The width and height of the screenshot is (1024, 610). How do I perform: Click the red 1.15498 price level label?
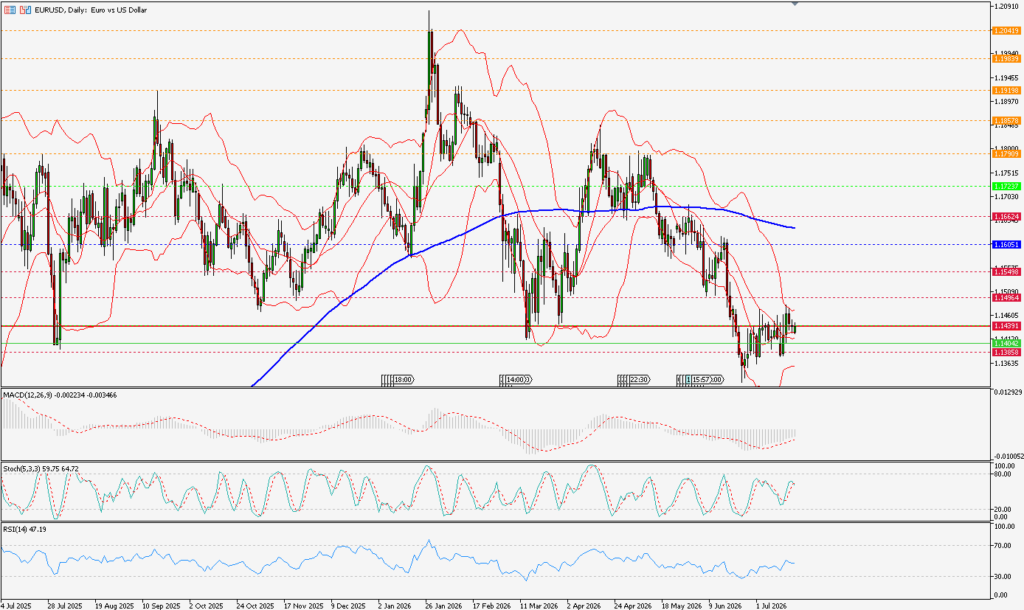(1006, 272)
